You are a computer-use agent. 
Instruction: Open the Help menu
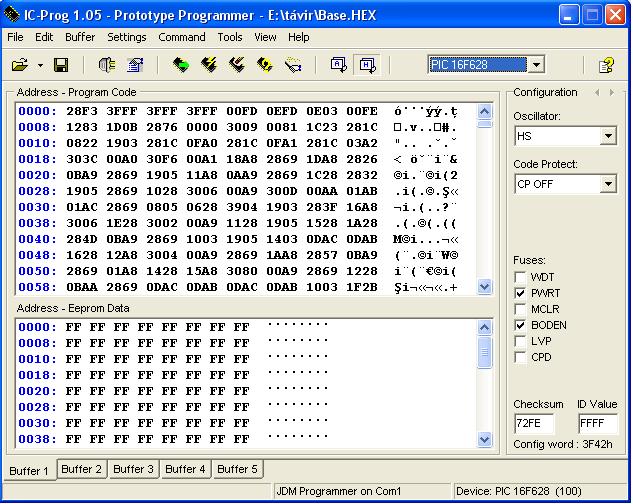pyautogui.click(x=299, y=37)
